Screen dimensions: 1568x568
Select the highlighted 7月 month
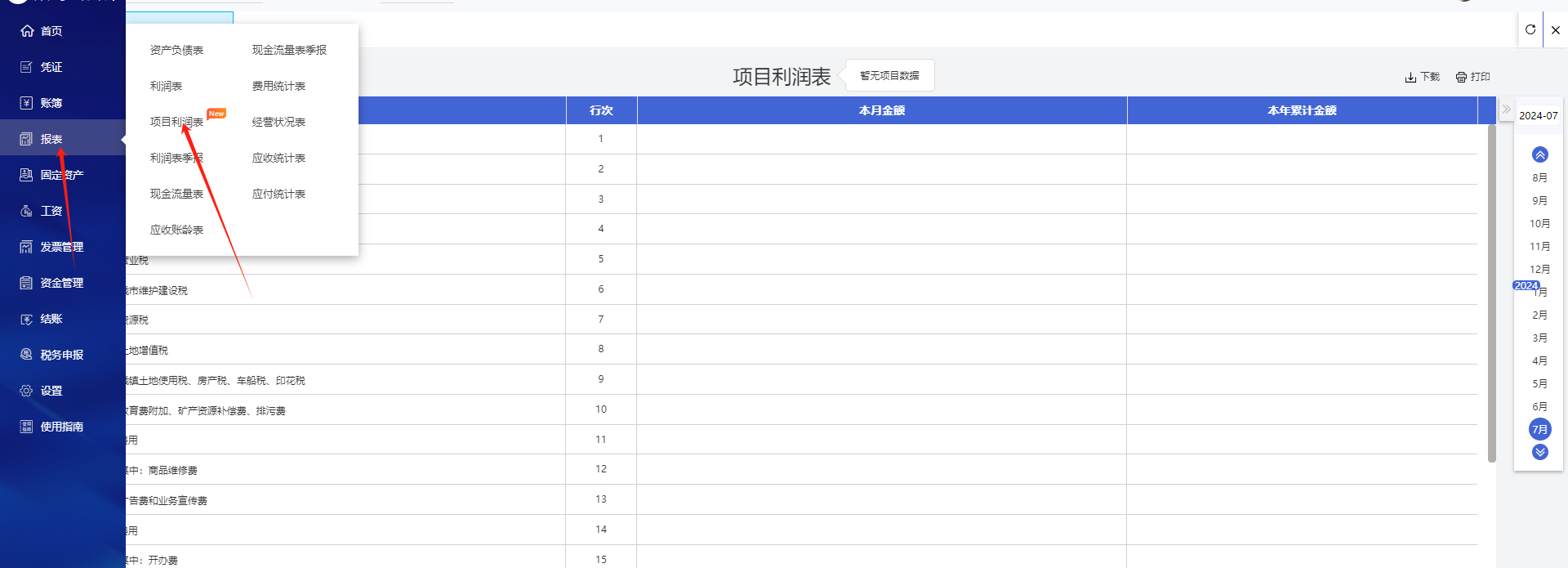coord(1540,429)
